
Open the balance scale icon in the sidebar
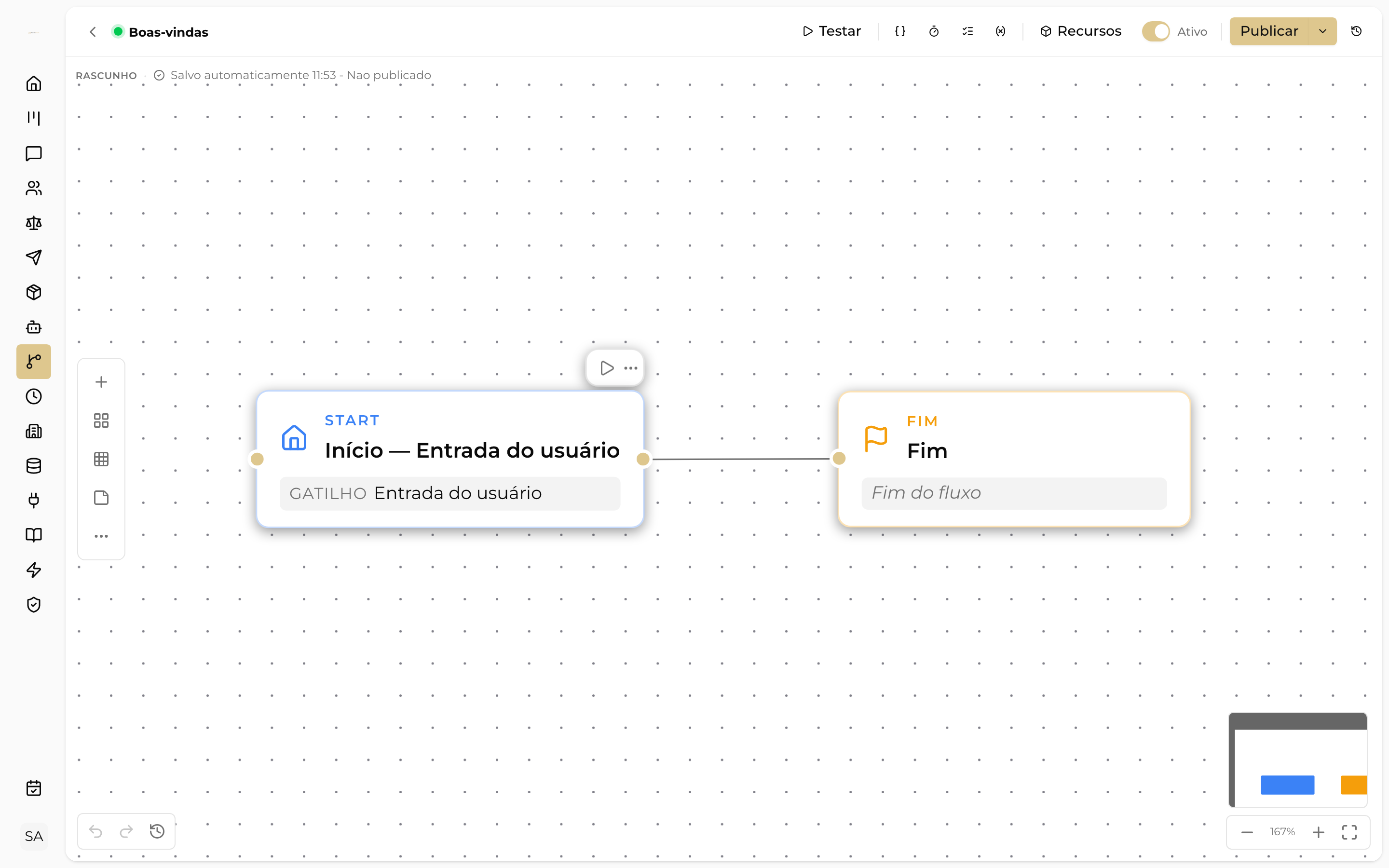[34, 223]
